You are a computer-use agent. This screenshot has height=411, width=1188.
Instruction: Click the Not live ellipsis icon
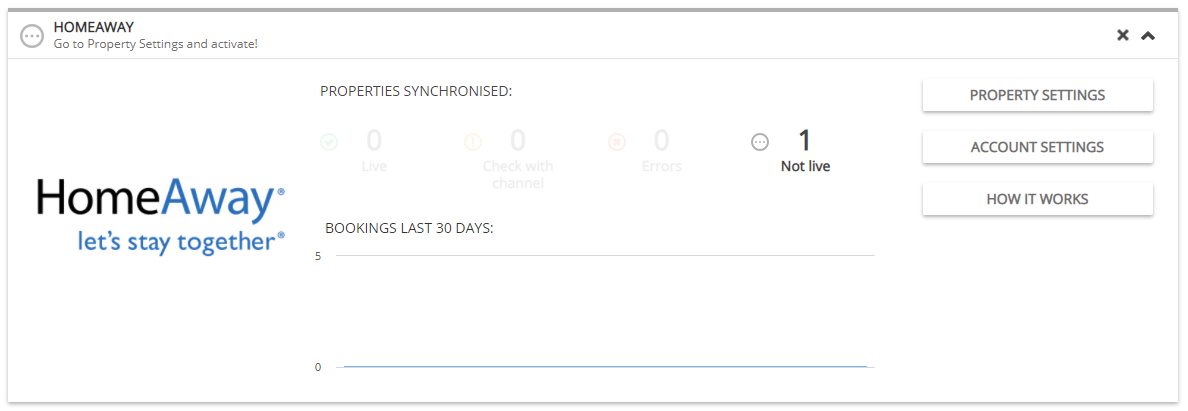coord(760,142)
